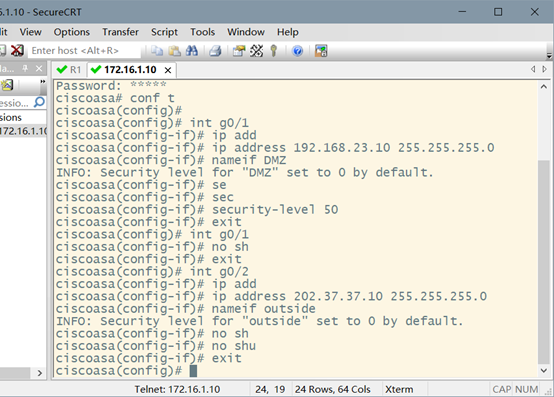
Task: Click 'Telnet: 172.16.1.10' in status bar
Action: (177, 389)
